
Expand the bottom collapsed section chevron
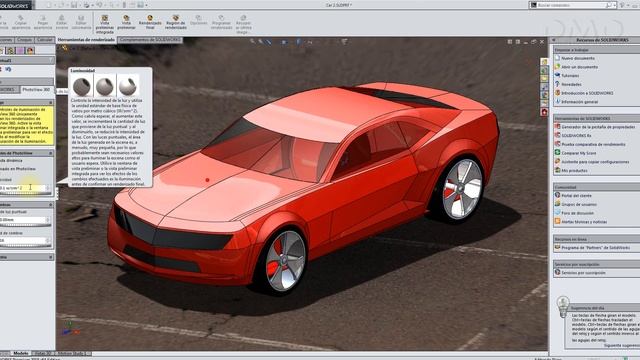[x=51, y=257]
